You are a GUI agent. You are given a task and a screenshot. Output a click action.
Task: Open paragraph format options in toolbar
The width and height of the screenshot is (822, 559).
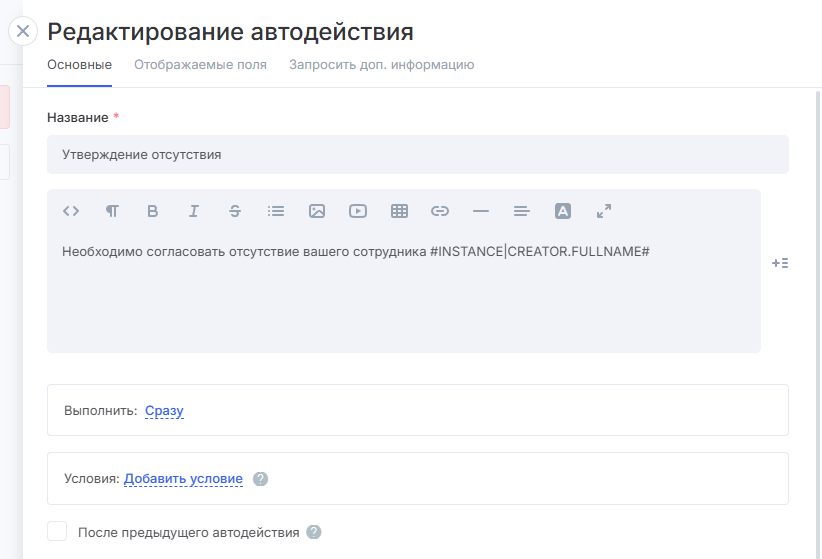point(112,211)
